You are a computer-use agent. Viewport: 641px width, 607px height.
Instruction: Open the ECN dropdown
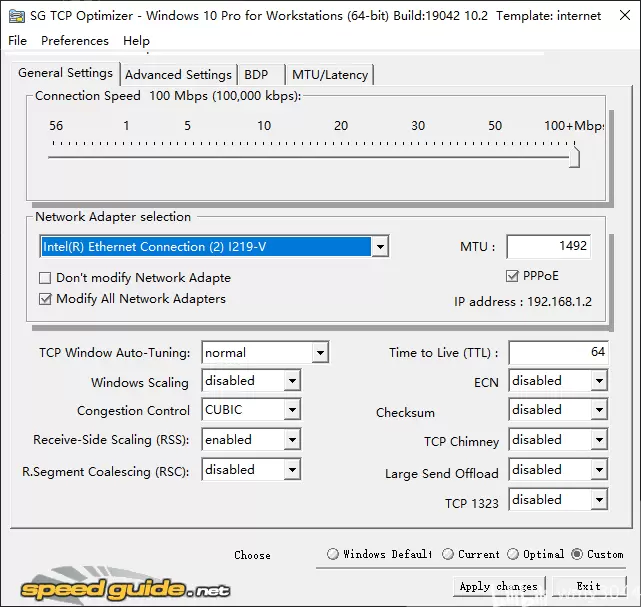(x=558, y=381)
